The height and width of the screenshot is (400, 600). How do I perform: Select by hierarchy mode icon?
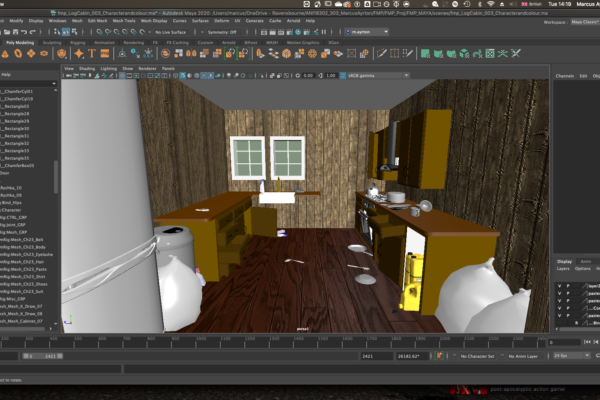pyautogui.click(x=57, y=32)
